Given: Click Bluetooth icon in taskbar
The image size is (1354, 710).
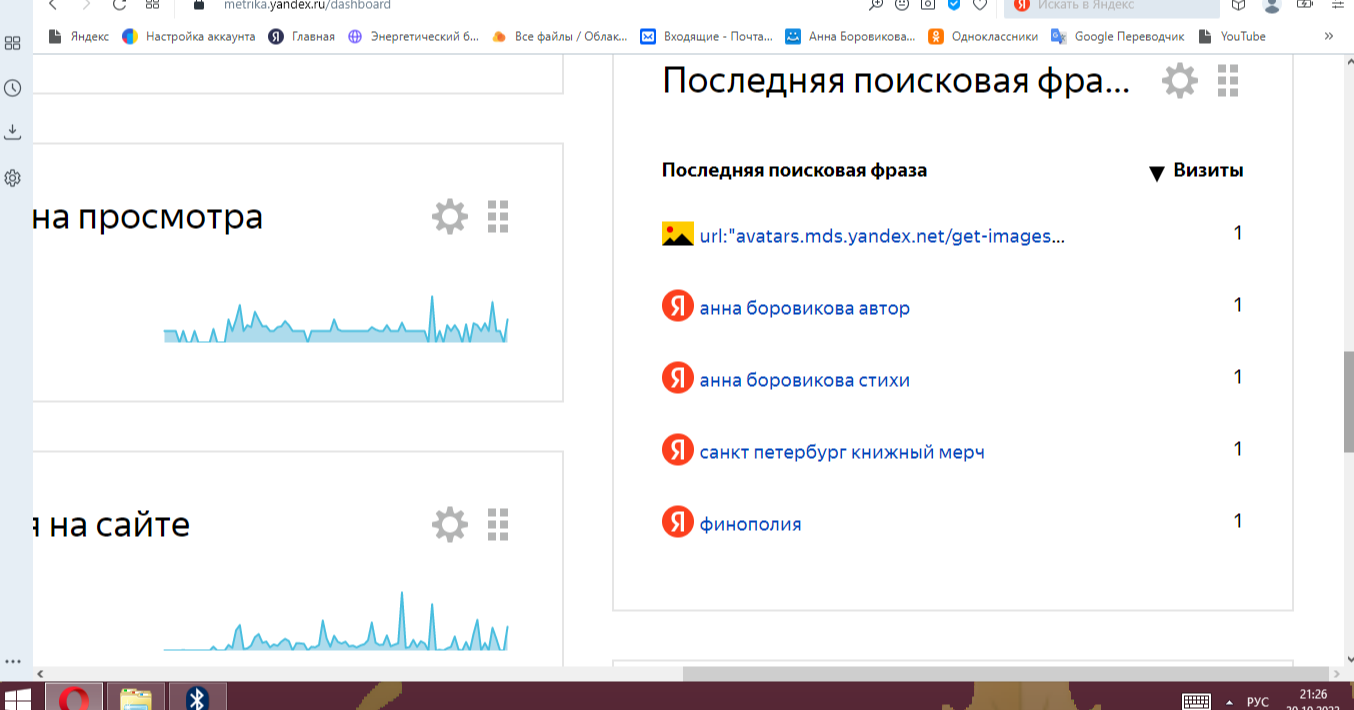Looking at the screenshot, I should (198, 698).
